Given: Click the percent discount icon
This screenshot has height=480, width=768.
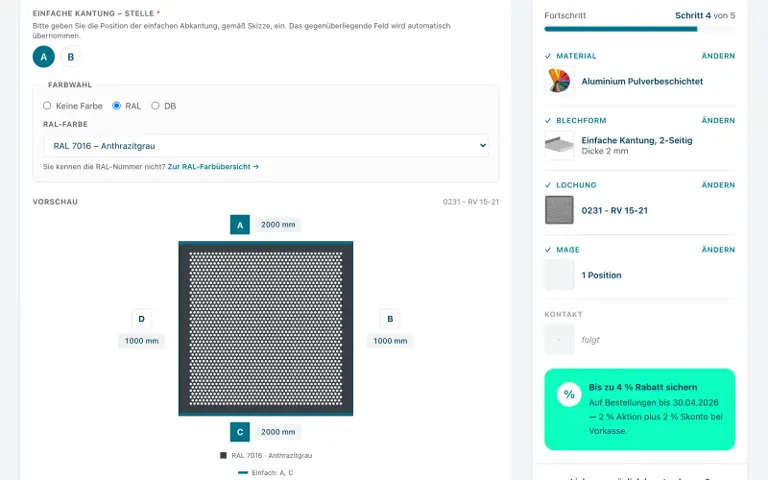Looking at the screenshot, I should (x=569, y=394).
